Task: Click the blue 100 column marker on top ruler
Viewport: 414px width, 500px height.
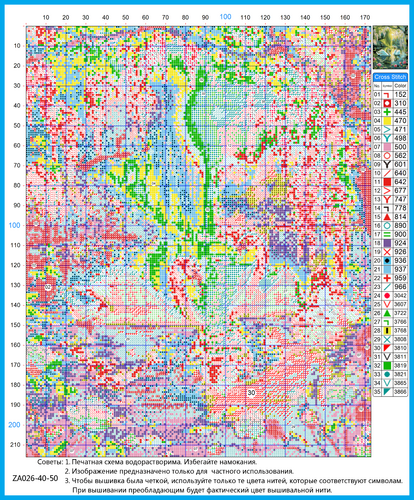Action: click(x=225, y=16)
